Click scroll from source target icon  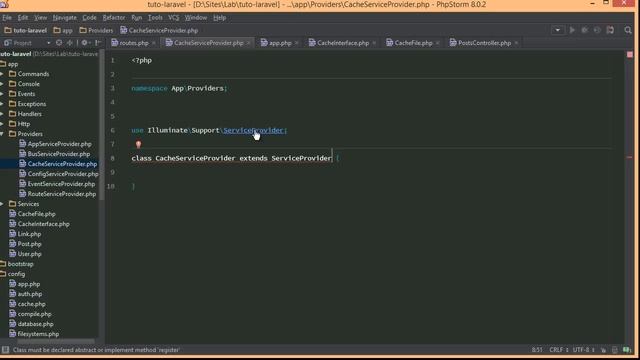59,42
